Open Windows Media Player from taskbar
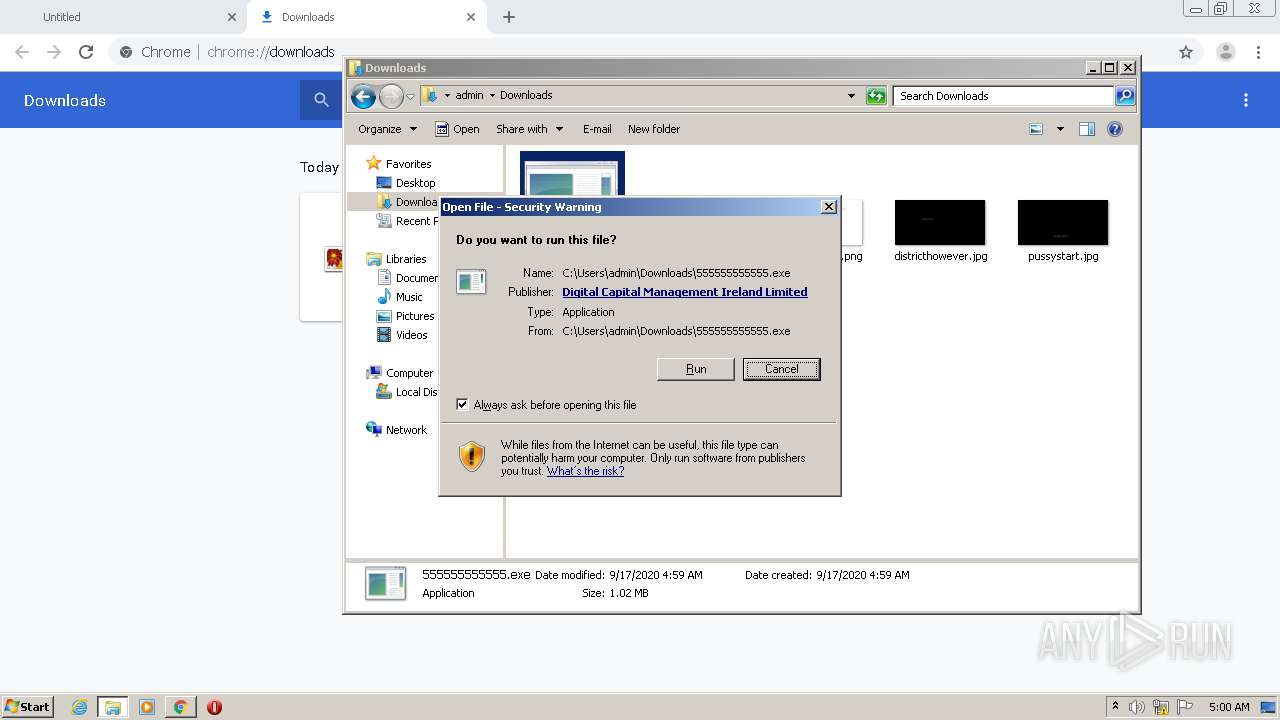 [147, 707]
